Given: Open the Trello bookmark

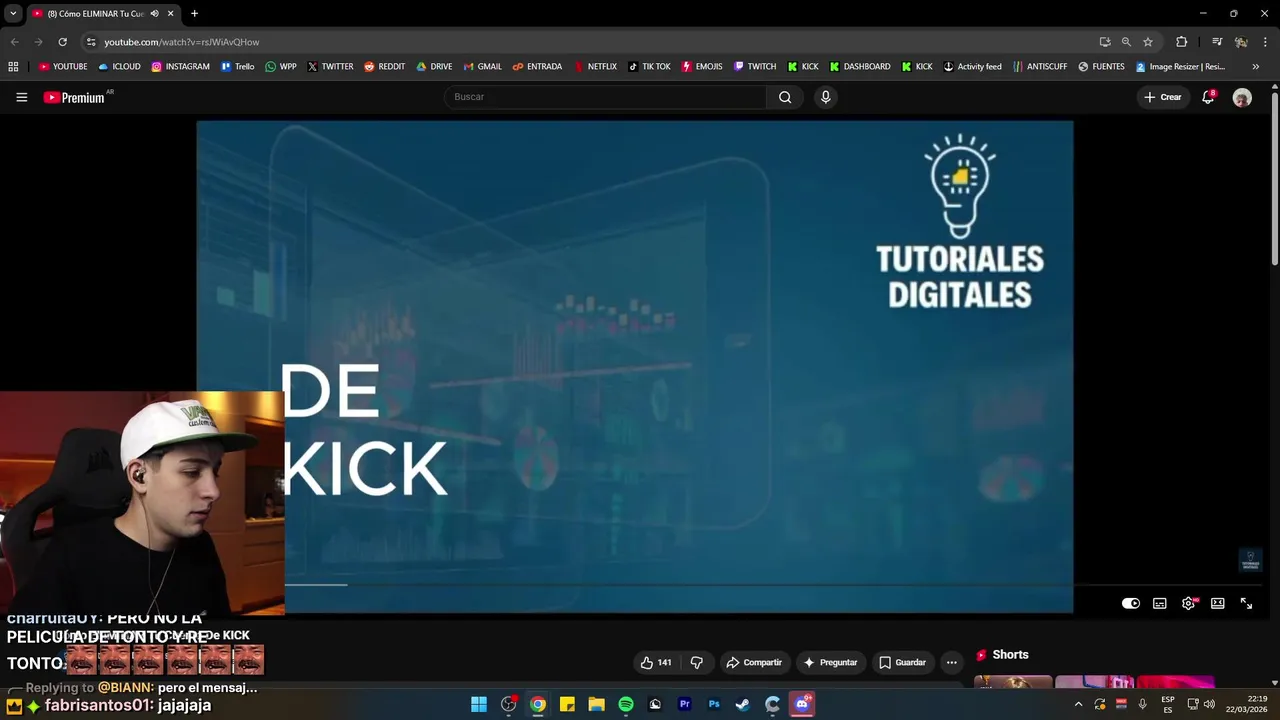Looking at the screenshot, I should [x=237, y=67].
